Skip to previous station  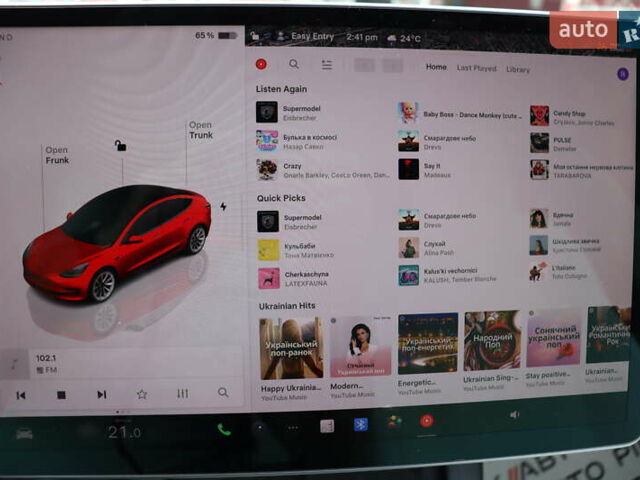click(x=21, y=395)
